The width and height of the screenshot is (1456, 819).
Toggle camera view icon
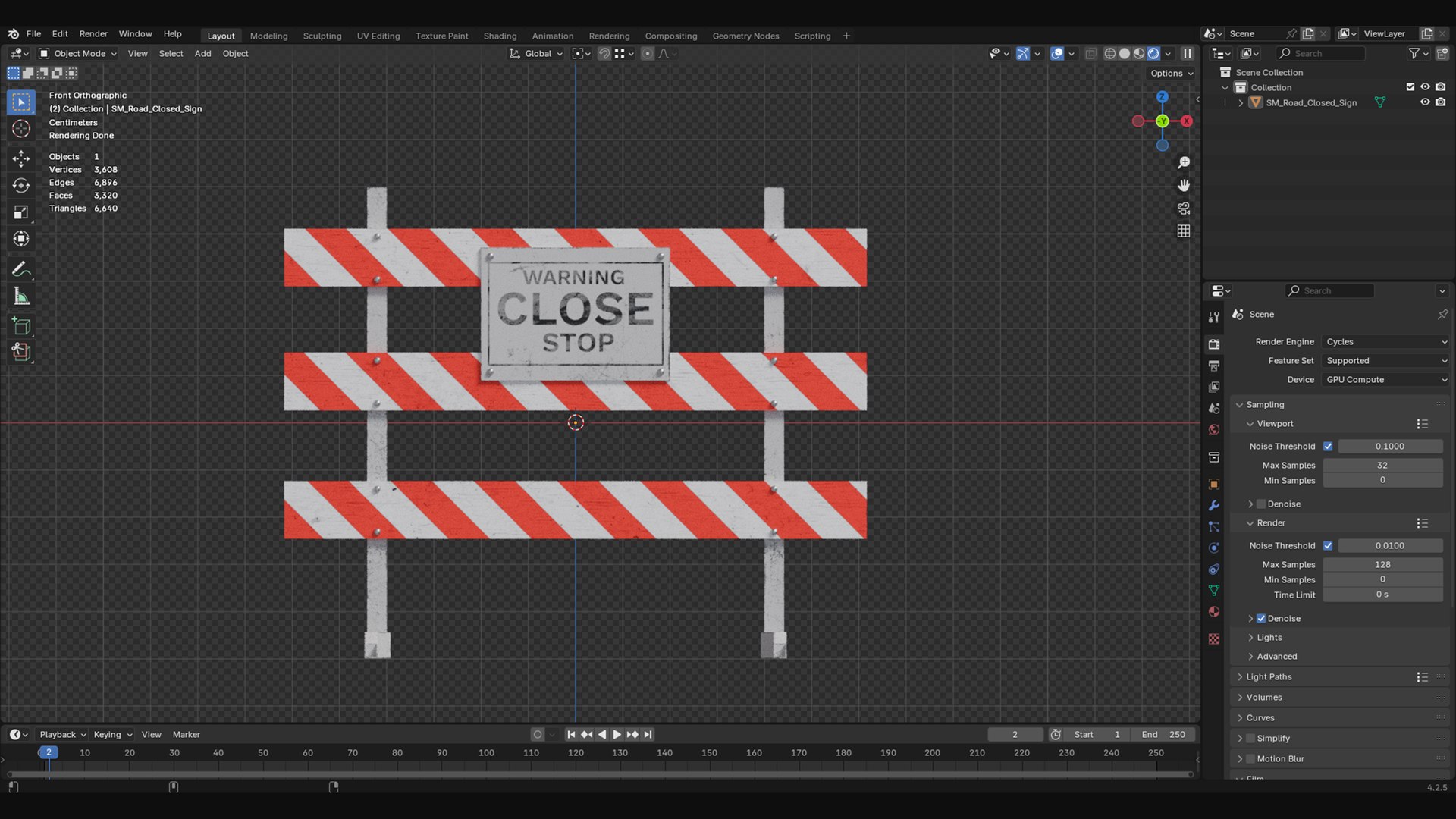[1183, 209]
